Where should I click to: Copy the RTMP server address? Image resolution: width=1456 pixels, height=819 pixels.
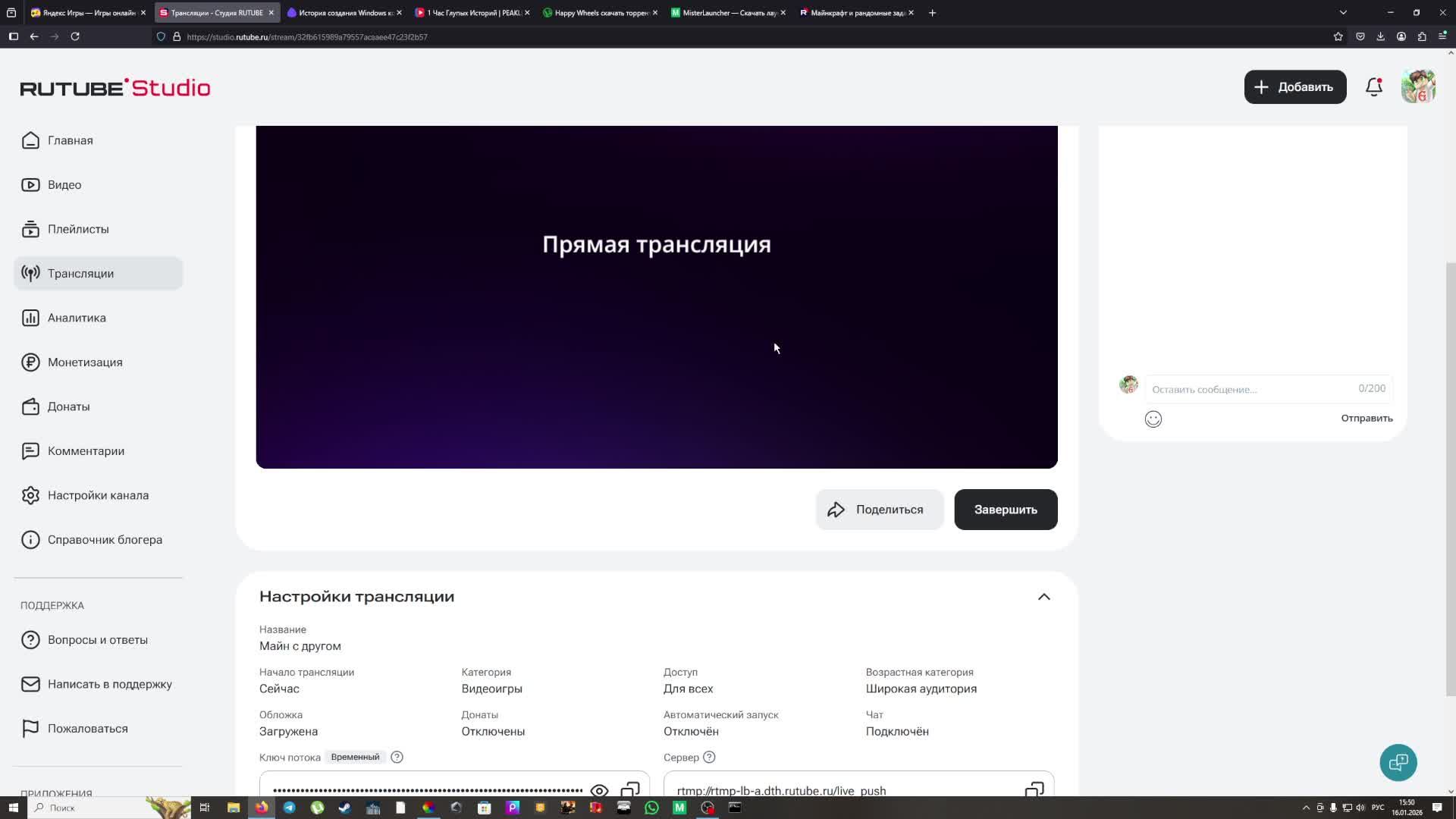click(x=1034, y=789)
